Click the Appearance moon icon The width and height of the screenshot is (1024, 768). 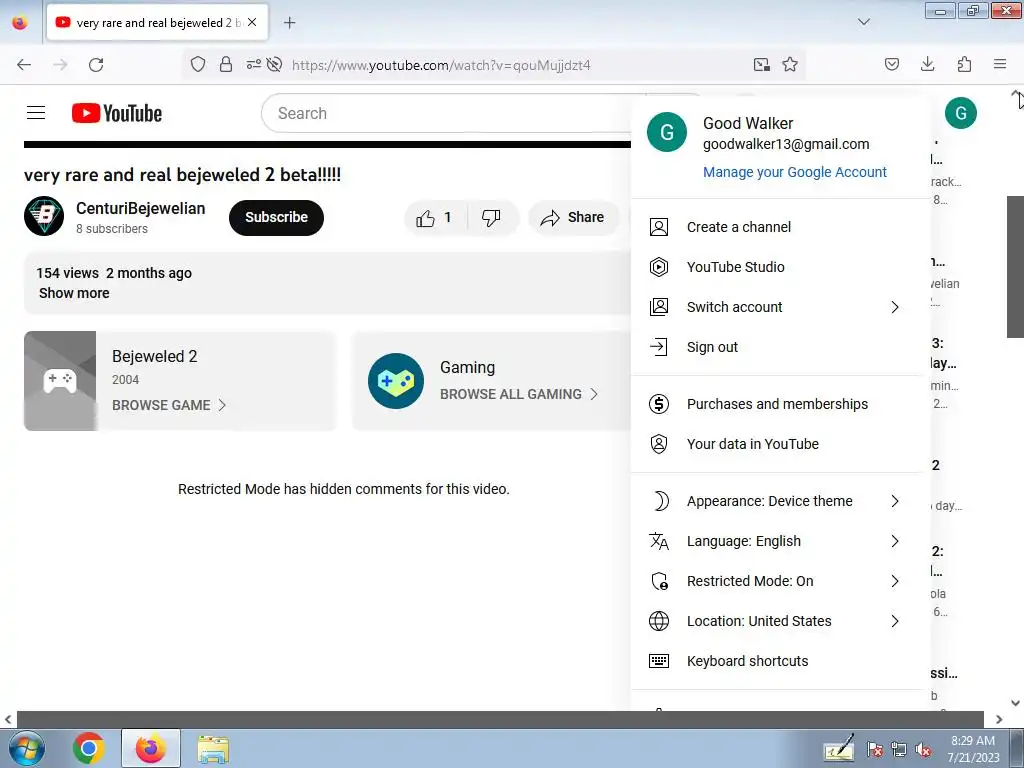(x=660, y=501)
